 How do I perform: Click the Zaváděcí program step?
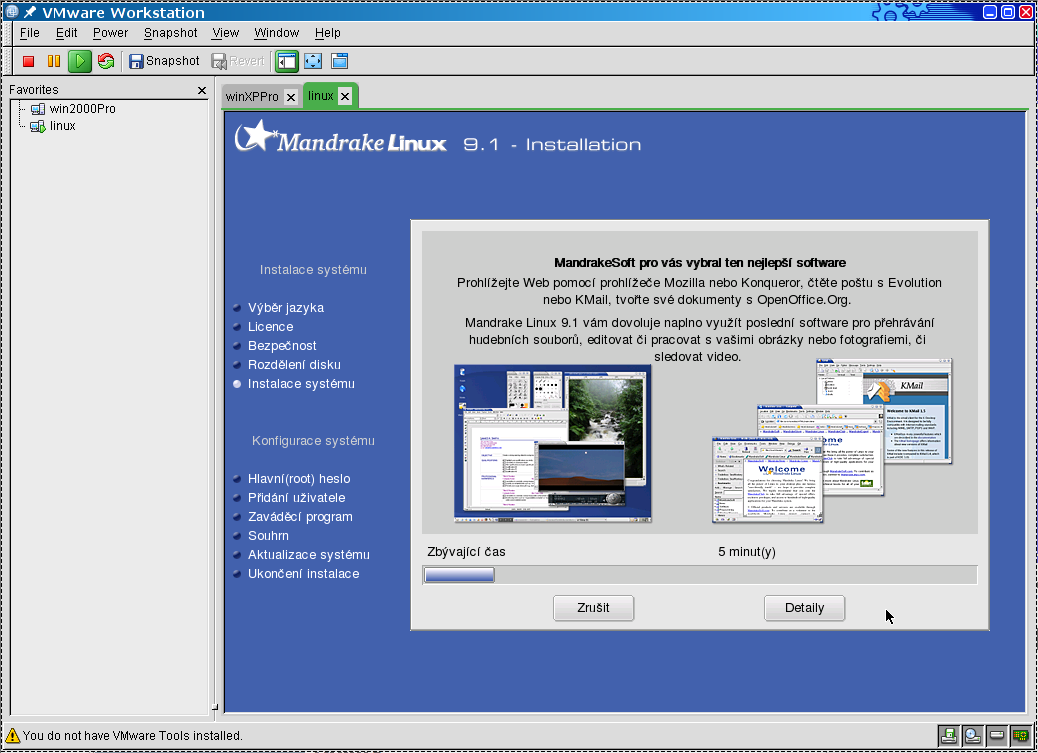click(x=300, y=517)
